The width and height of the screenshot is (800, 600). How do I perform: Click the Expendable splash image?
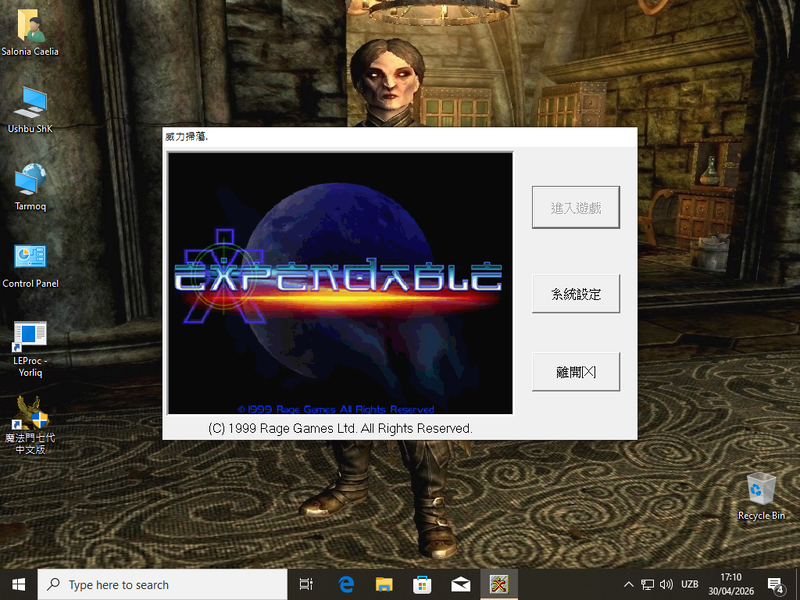(x=340, y=283)
